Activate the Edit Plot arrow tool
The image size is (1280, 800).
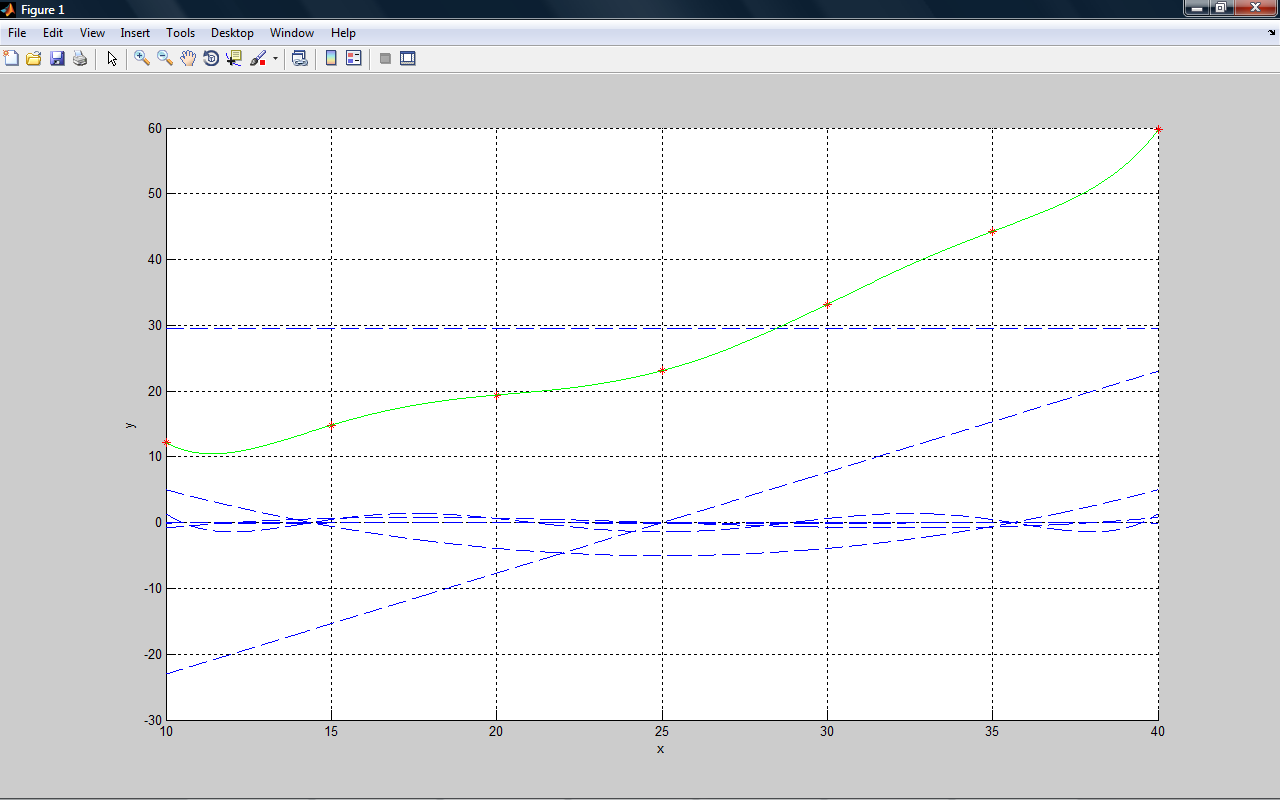pos(112,59)
